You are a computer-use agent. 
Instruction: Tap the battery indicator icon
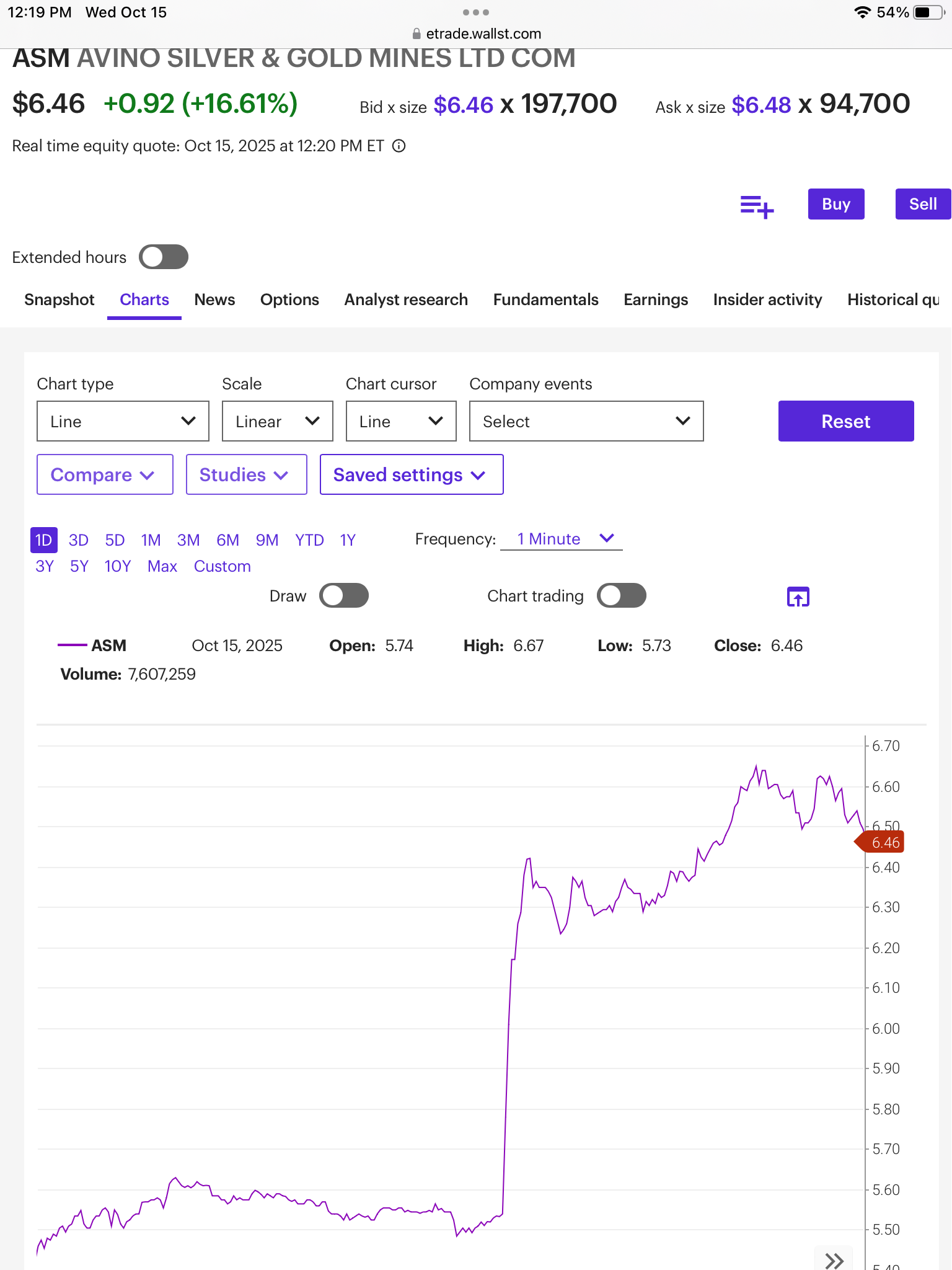coord(928,12)
